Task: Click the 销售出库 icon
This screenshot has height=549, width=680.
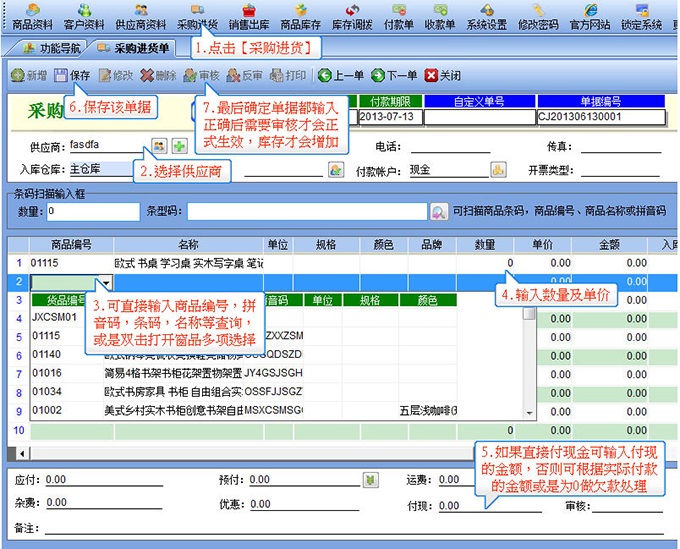Action: coord(248,16)
